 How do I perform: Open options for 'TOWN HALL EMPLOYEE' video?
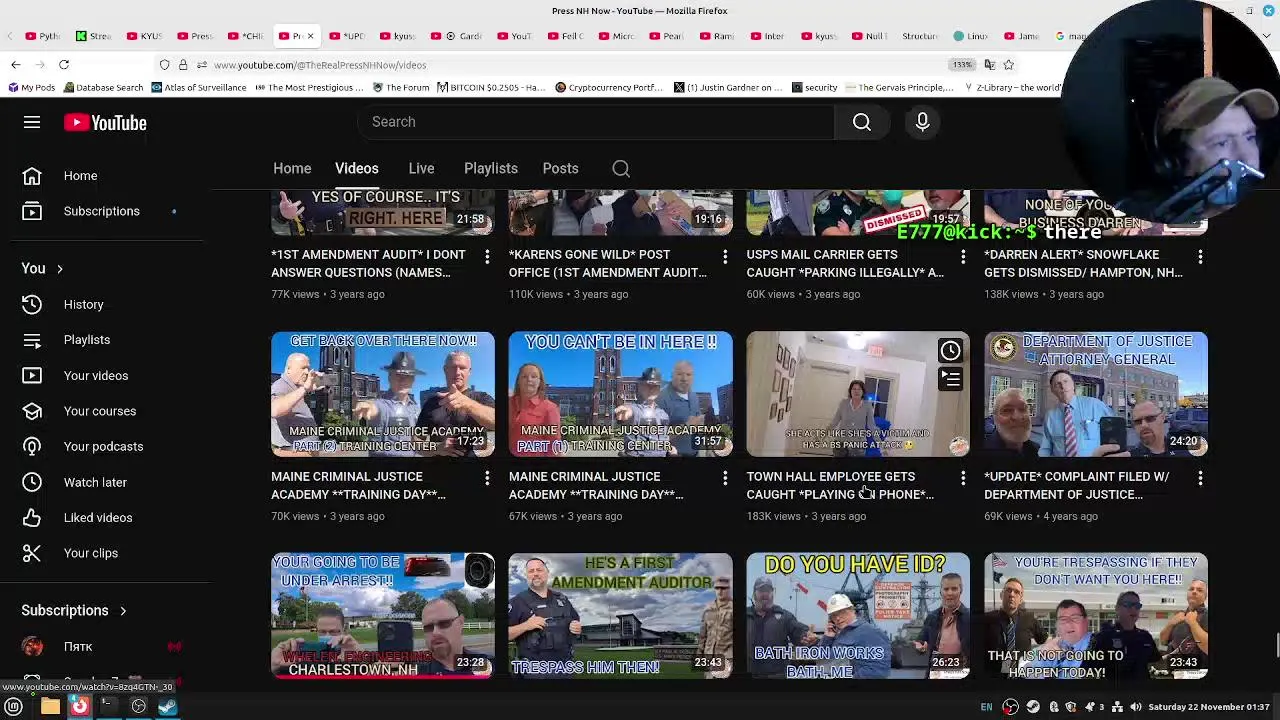[x=963, y=479]
